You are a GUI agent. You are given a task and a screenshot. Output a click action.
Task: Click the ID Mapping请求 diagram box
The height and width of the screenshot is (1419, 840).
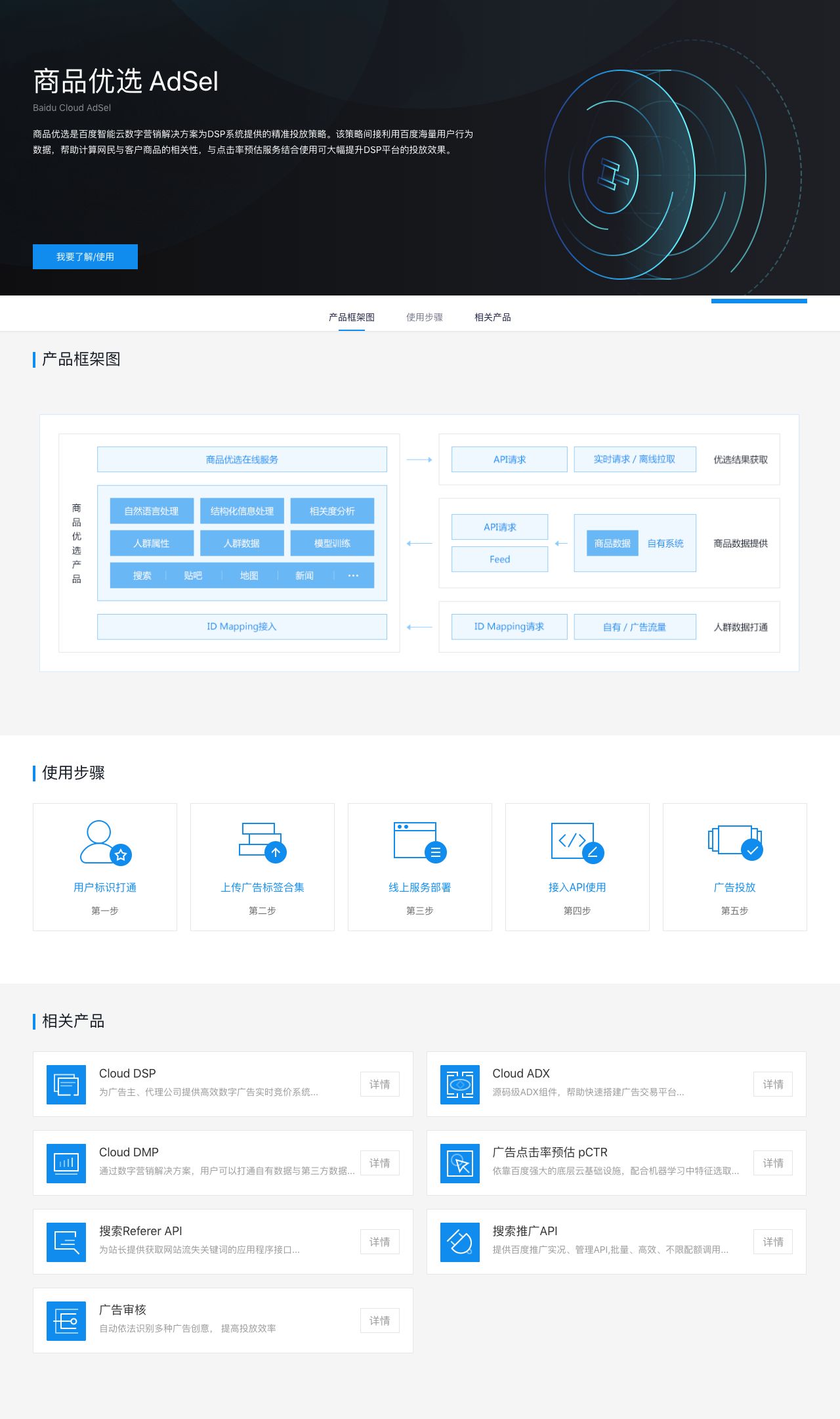pos(509,626)
